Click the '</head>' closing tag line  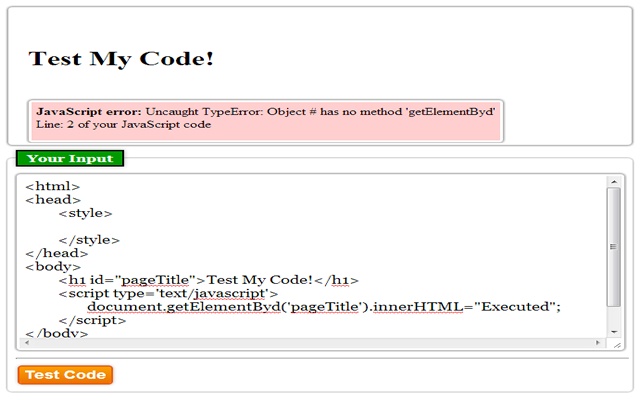57,253
